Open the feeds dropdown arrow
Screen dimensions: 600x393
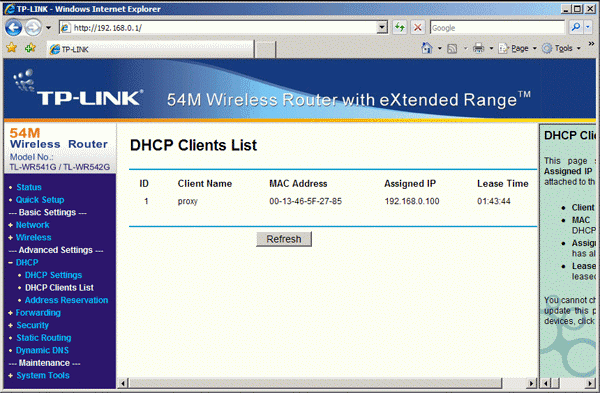coord(465,48)
